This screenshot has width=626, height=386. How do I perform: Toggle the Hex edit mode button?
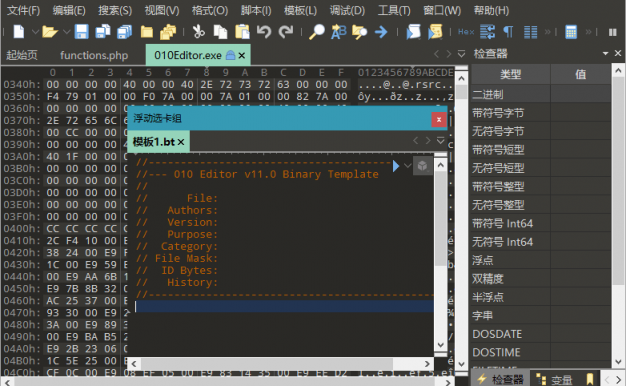(x=466, y=32)
